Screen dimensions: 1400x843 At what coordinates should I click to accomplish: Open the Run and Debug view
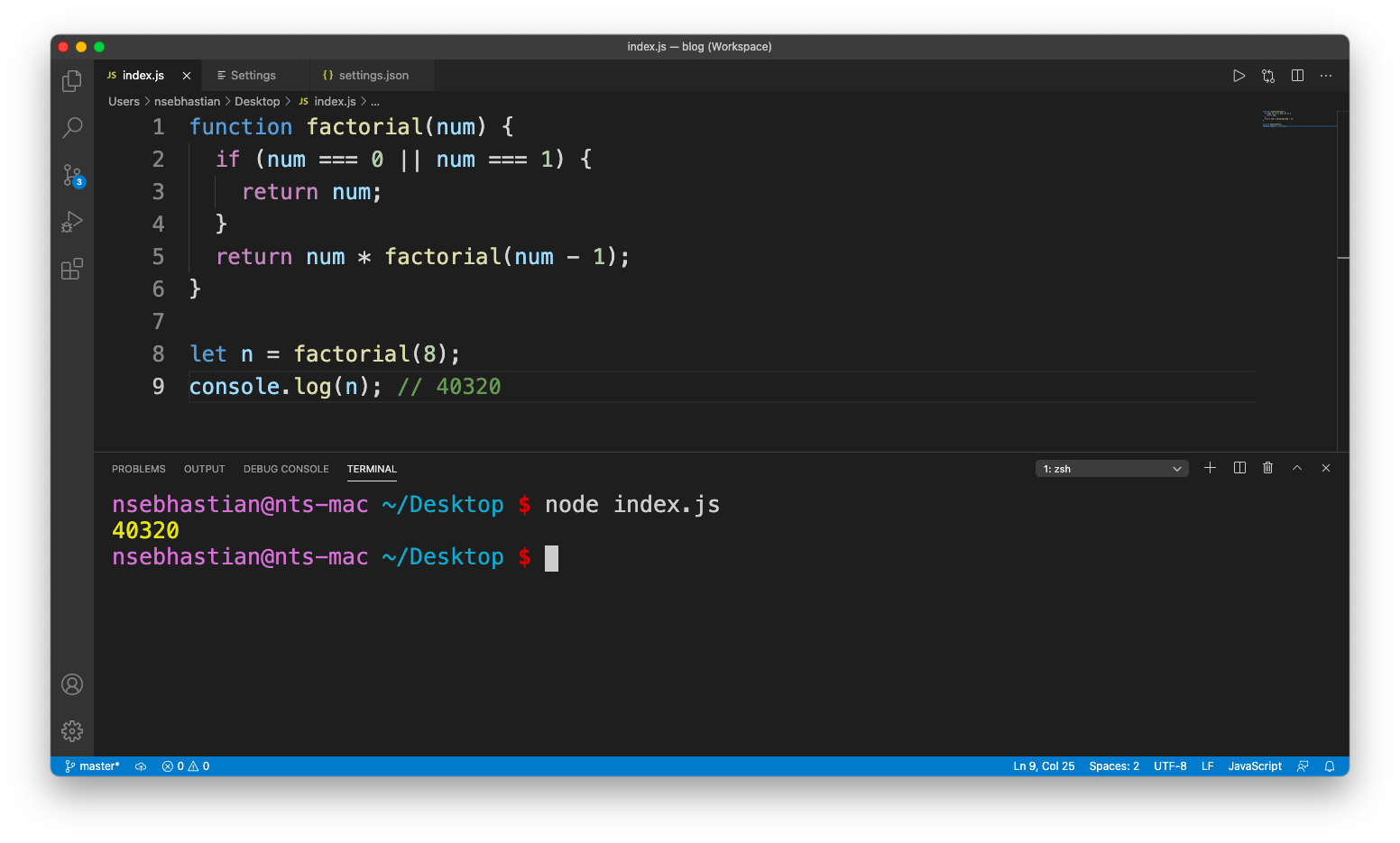point(72,222)
